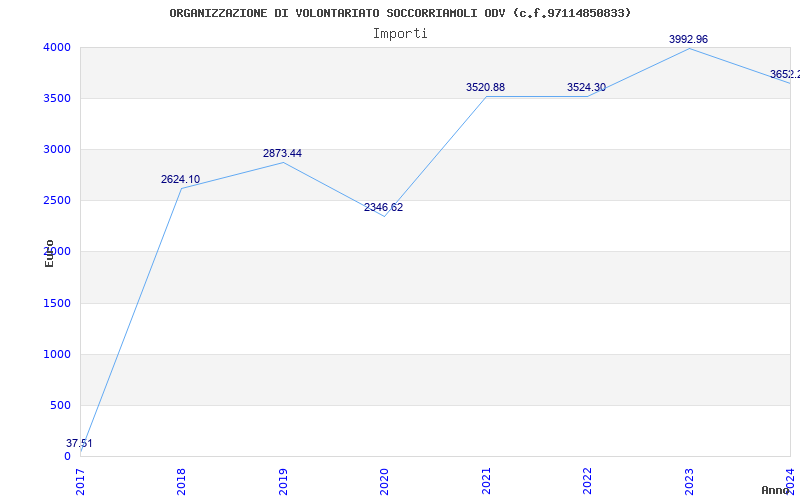
Task: Click the chart title ORGANIZZAZIONE DI VOLONTARIATO SOCCORRIAMOLI
Action: point(400,13)
